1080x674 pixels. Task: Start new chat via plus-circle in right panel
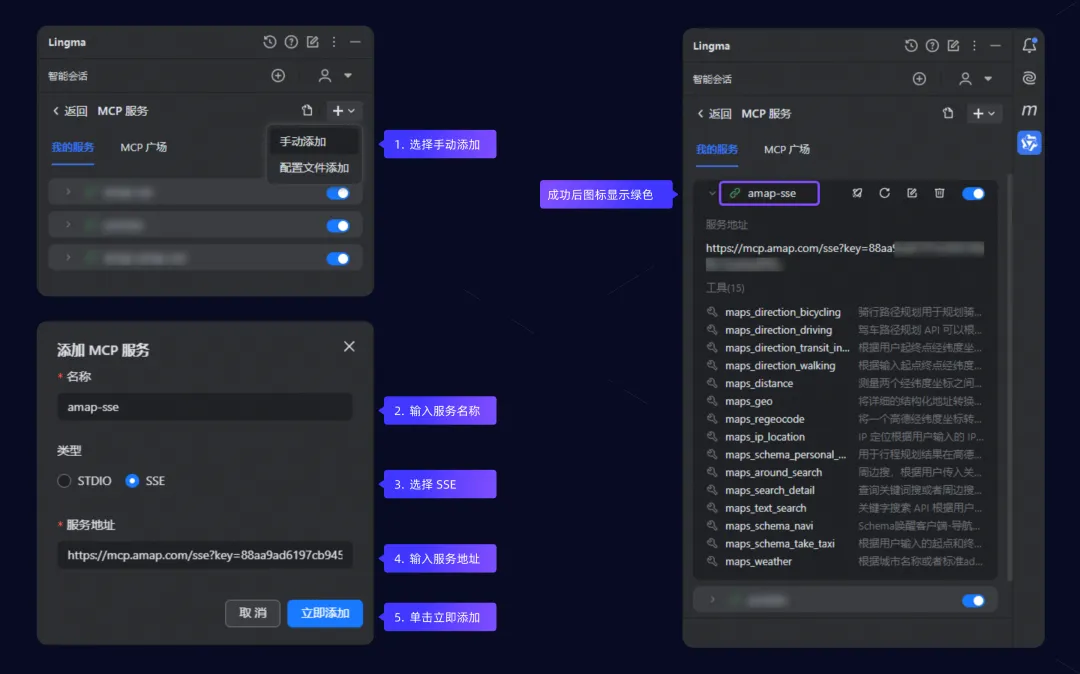tap(919, 79)
